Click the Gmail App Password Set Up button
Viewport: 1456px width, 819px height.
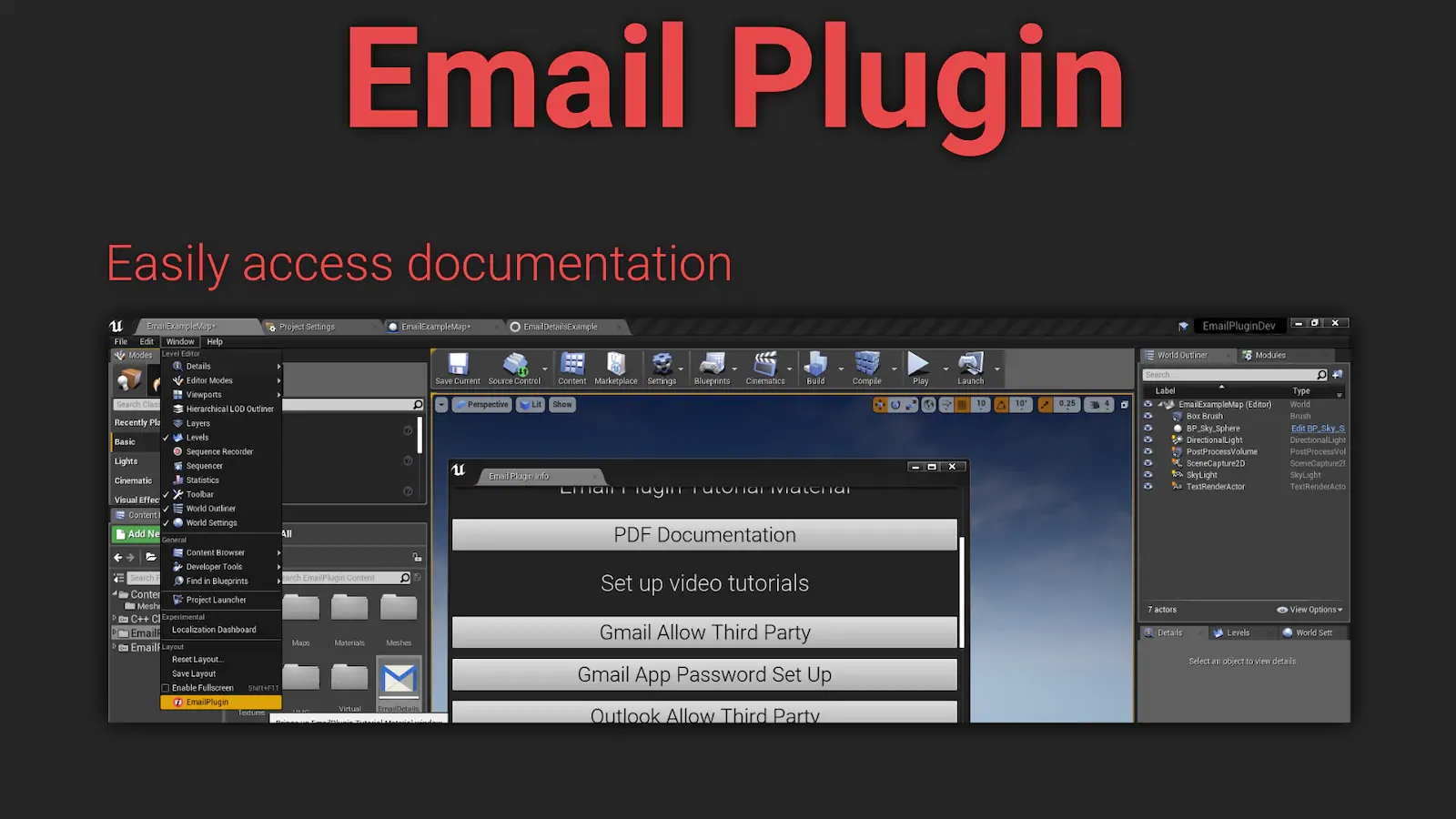pos(704,674)
